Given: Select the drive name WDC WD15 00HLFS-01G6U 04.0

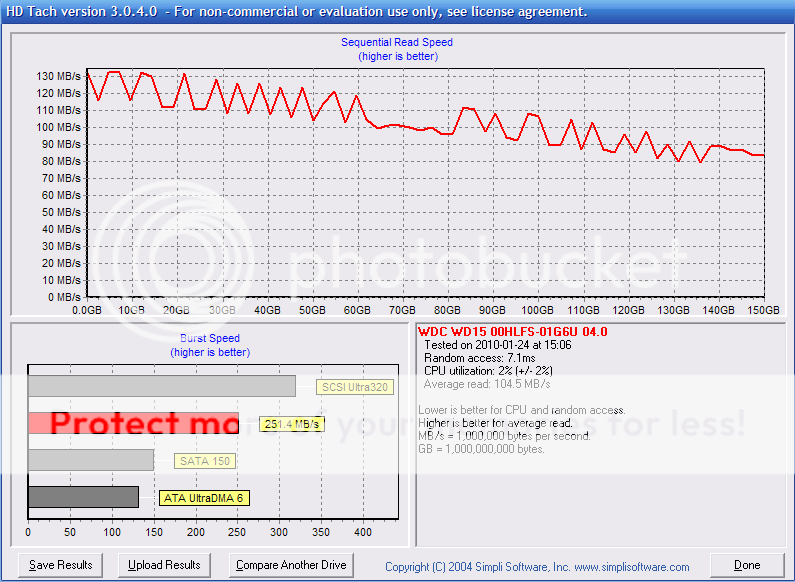Looking at the screenshot, I should (513, 332).
